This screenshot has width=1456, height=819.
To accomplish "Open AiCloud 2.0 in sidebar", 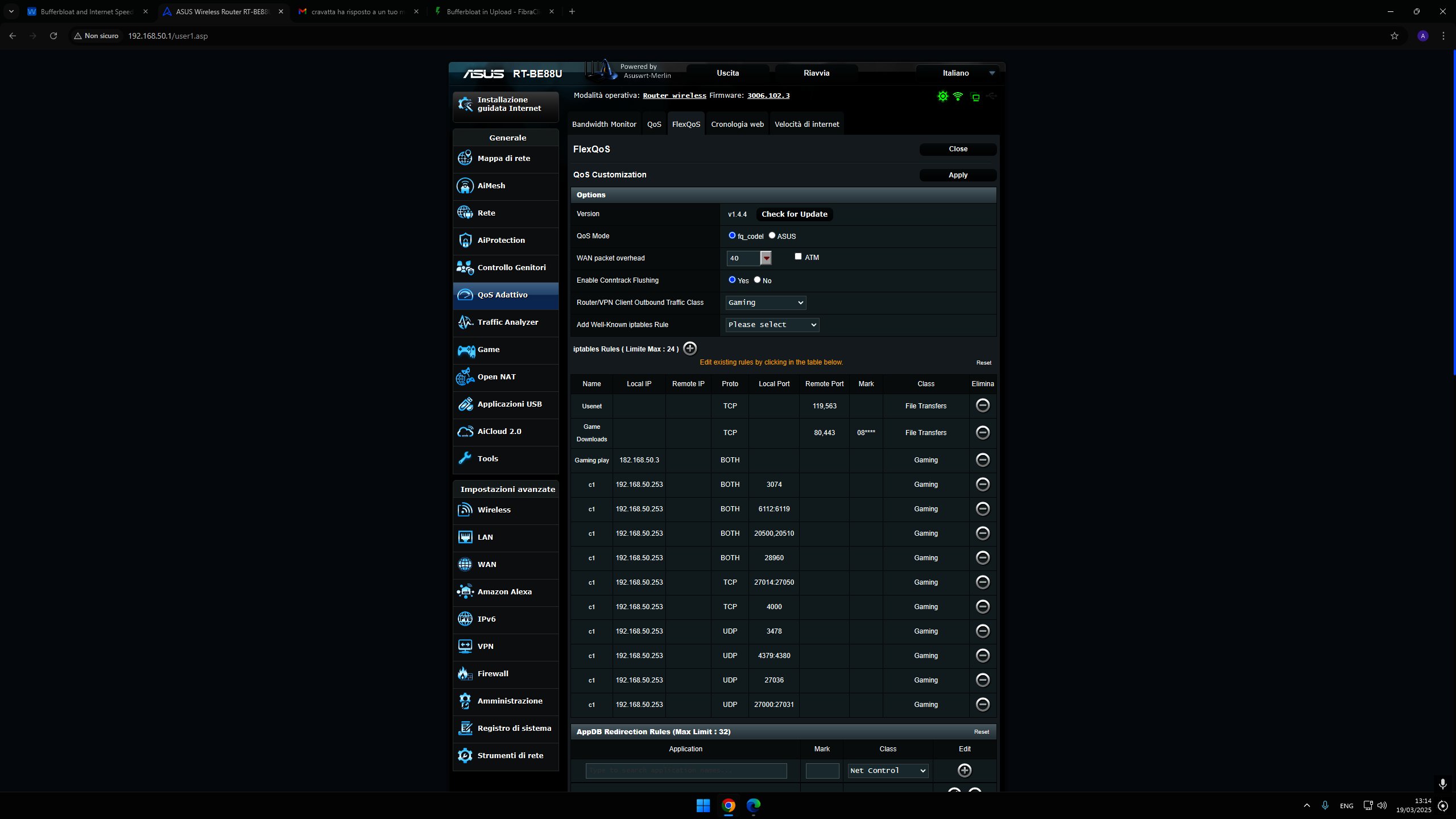I will [506, 432].
